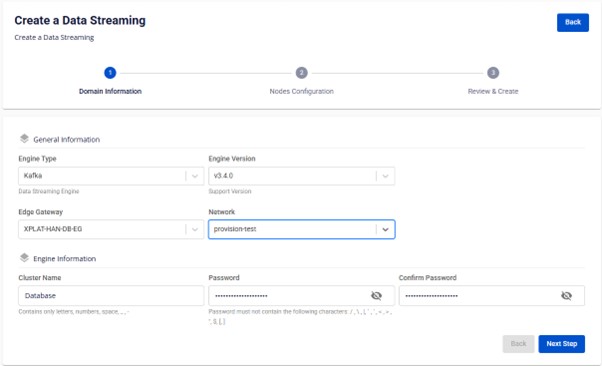Toggle Confirm Password visibility eye icon

(566, 295)
